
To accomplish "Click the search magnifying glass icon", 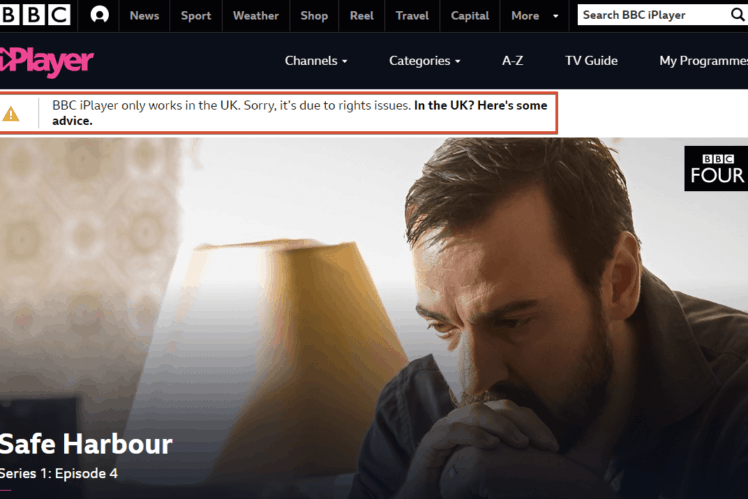I will pyautogui.click(x=738, y=15).
